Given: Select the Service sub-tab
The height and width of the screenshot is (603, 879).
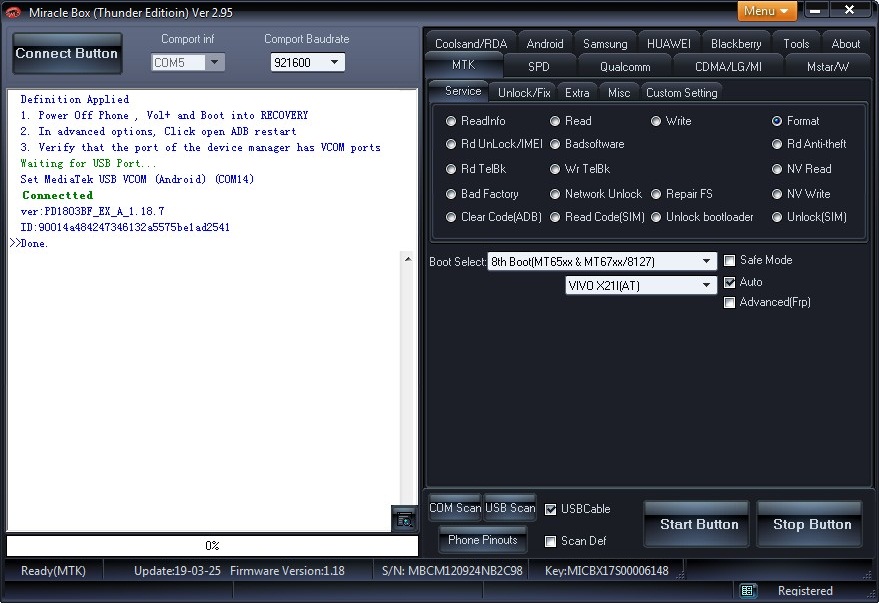Looking at the screenshot, I should click(x=458, y=91).
